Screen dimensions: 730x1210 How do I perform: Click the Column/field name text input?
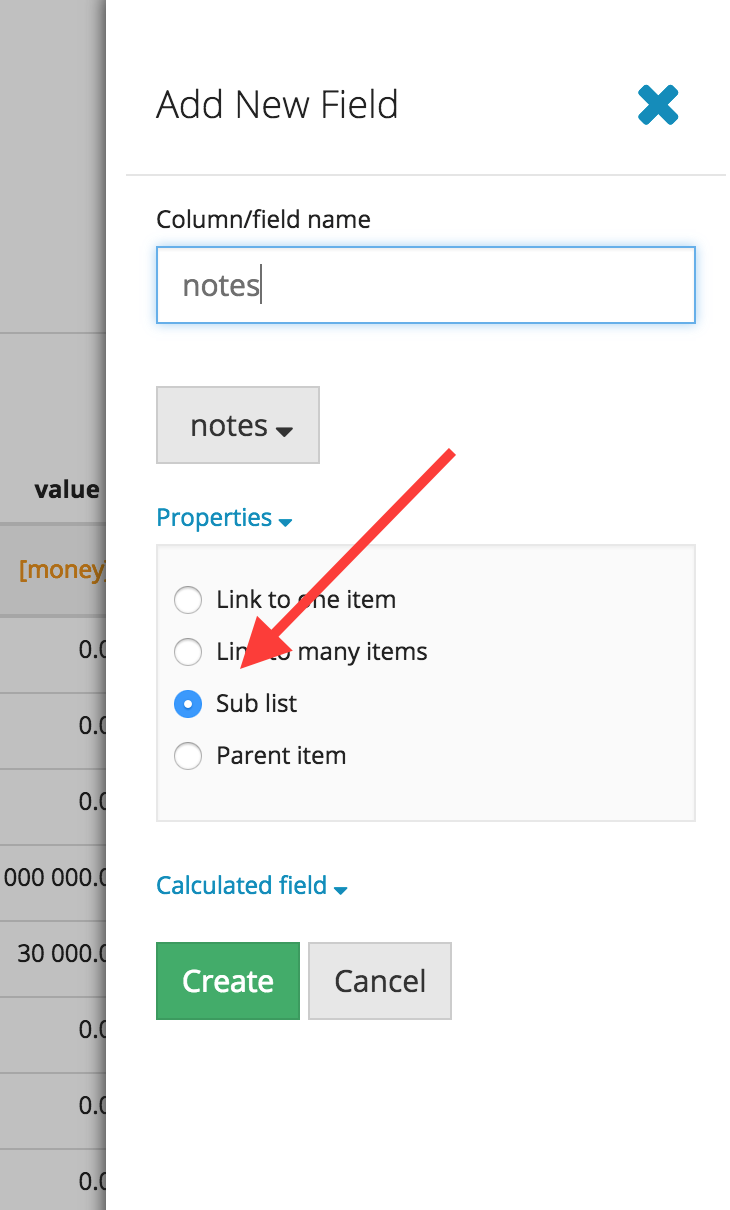pos(425,285)
